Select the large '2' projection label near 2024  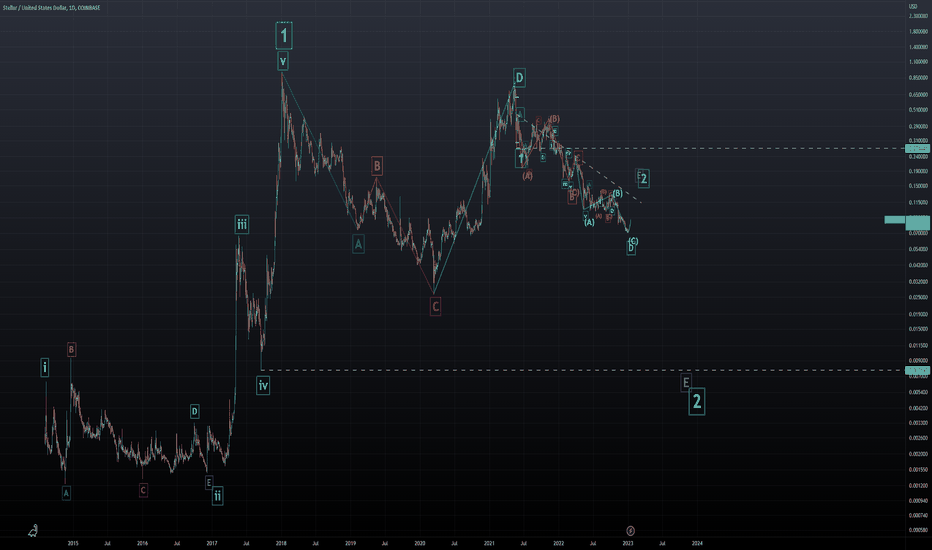click(x=697, y=401)
